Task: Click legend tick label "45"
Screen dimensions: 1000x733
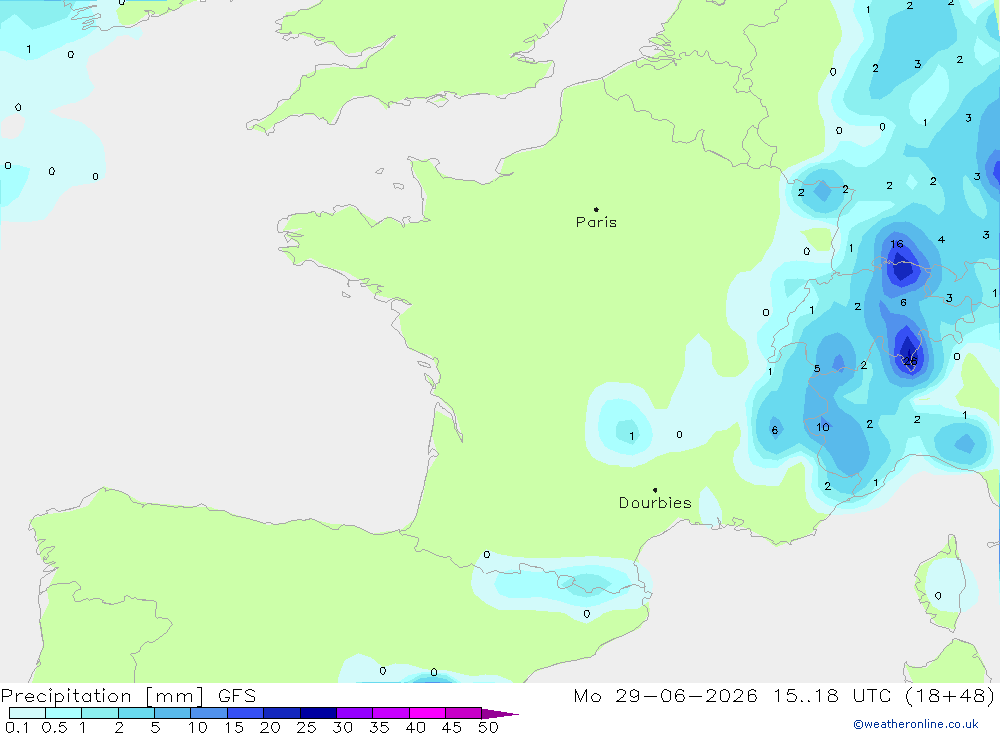Action: pos(452,727)
